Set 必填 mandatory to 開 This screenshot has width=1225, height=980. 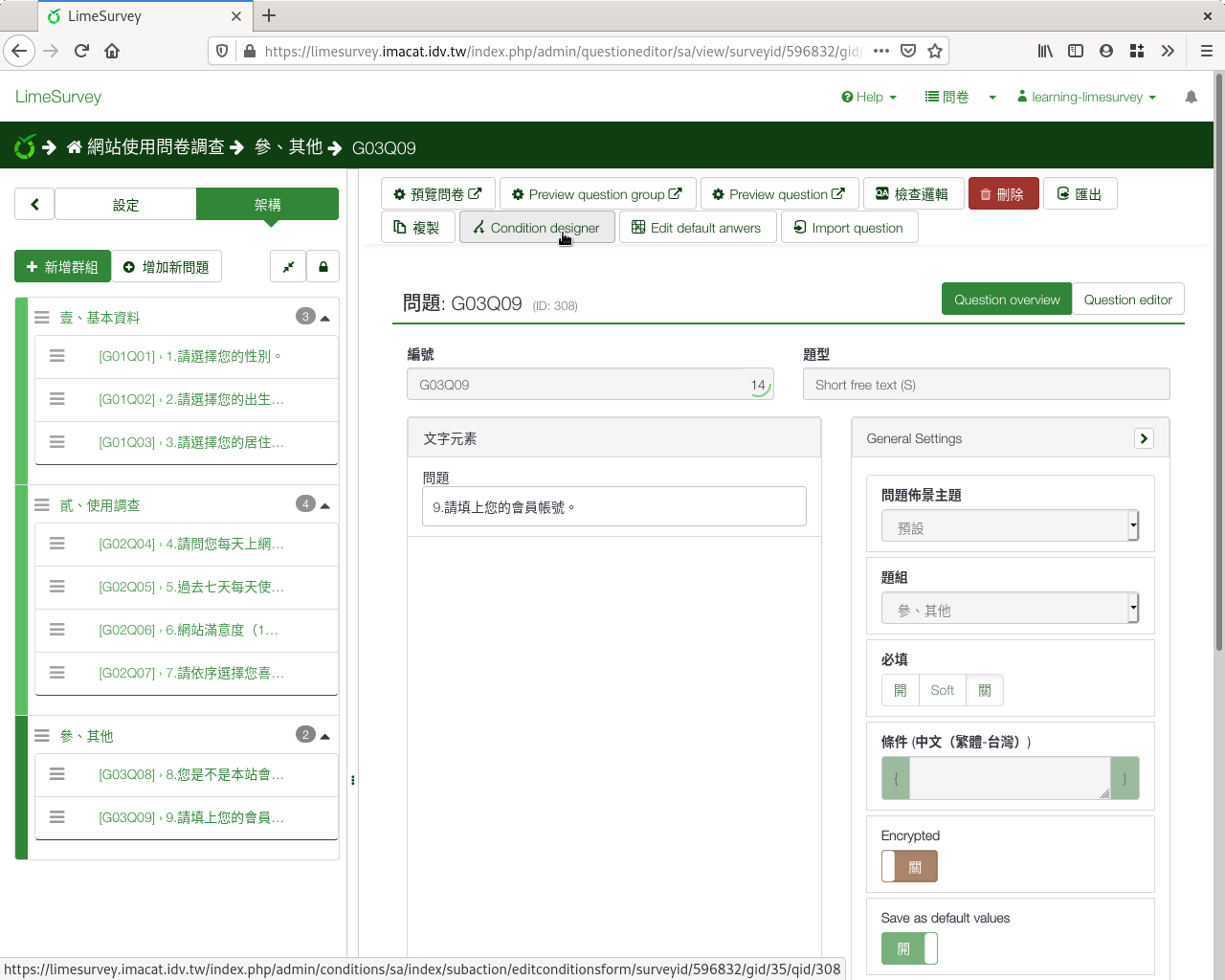point(900,690)
